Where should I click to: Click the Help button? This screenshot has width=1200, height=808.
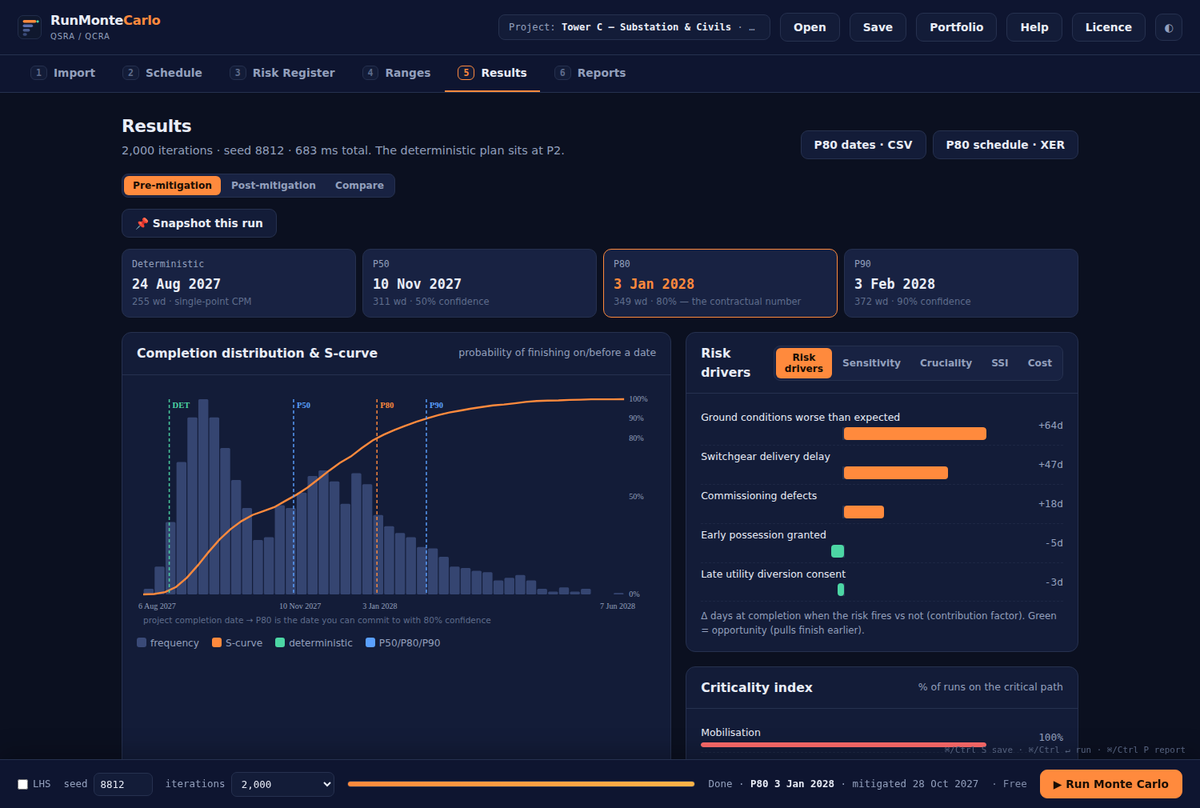1034,27
